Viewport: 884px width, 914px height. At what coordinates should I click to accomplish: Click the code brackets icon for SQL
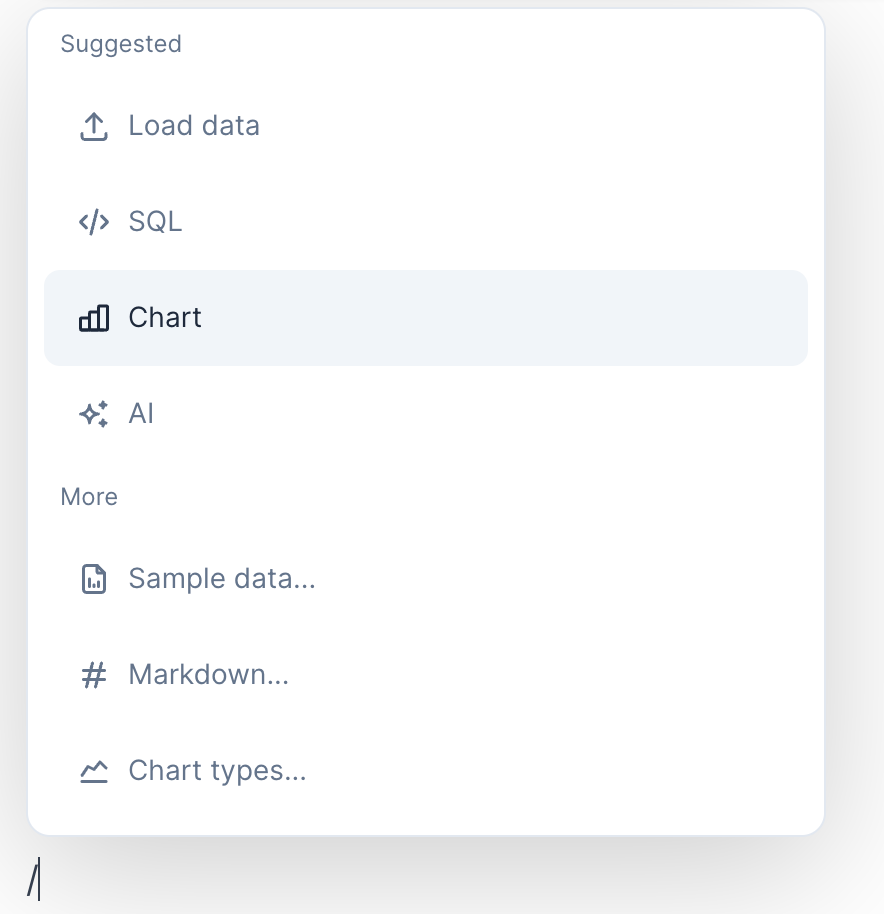(x=93, y=222)
